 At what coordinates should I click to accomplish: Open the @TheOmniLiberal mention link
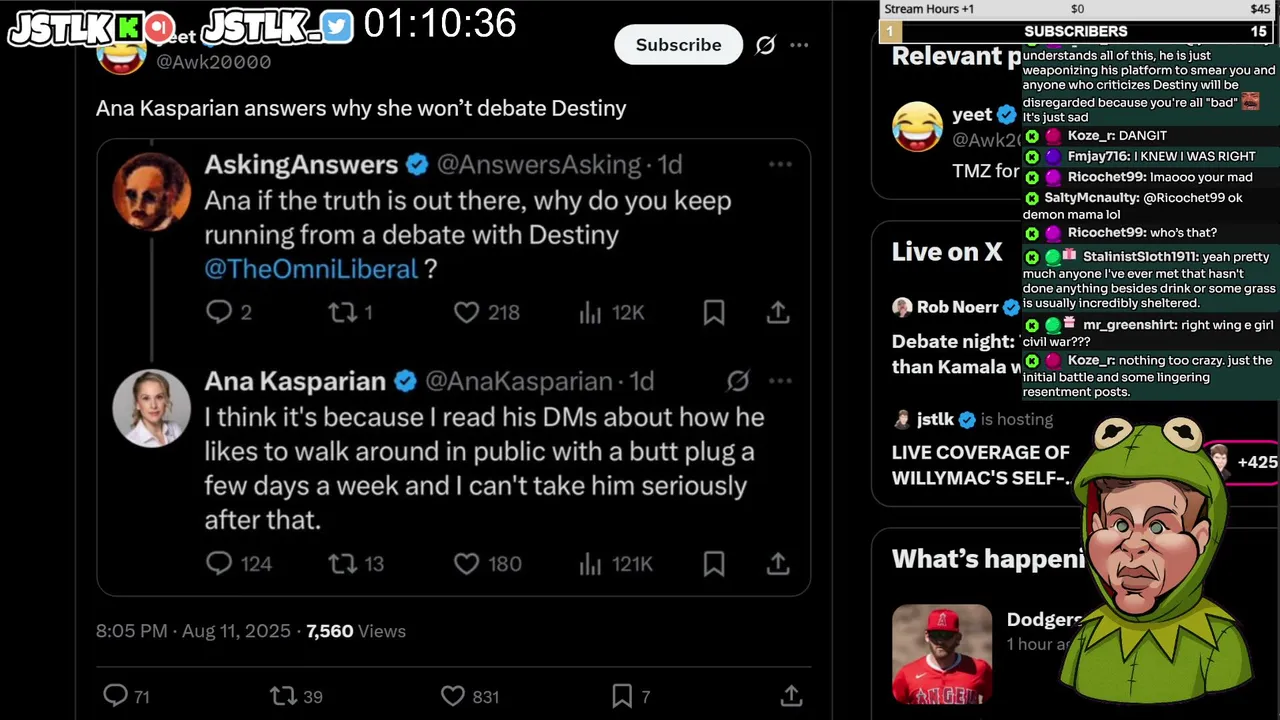(x=311, y=269)
